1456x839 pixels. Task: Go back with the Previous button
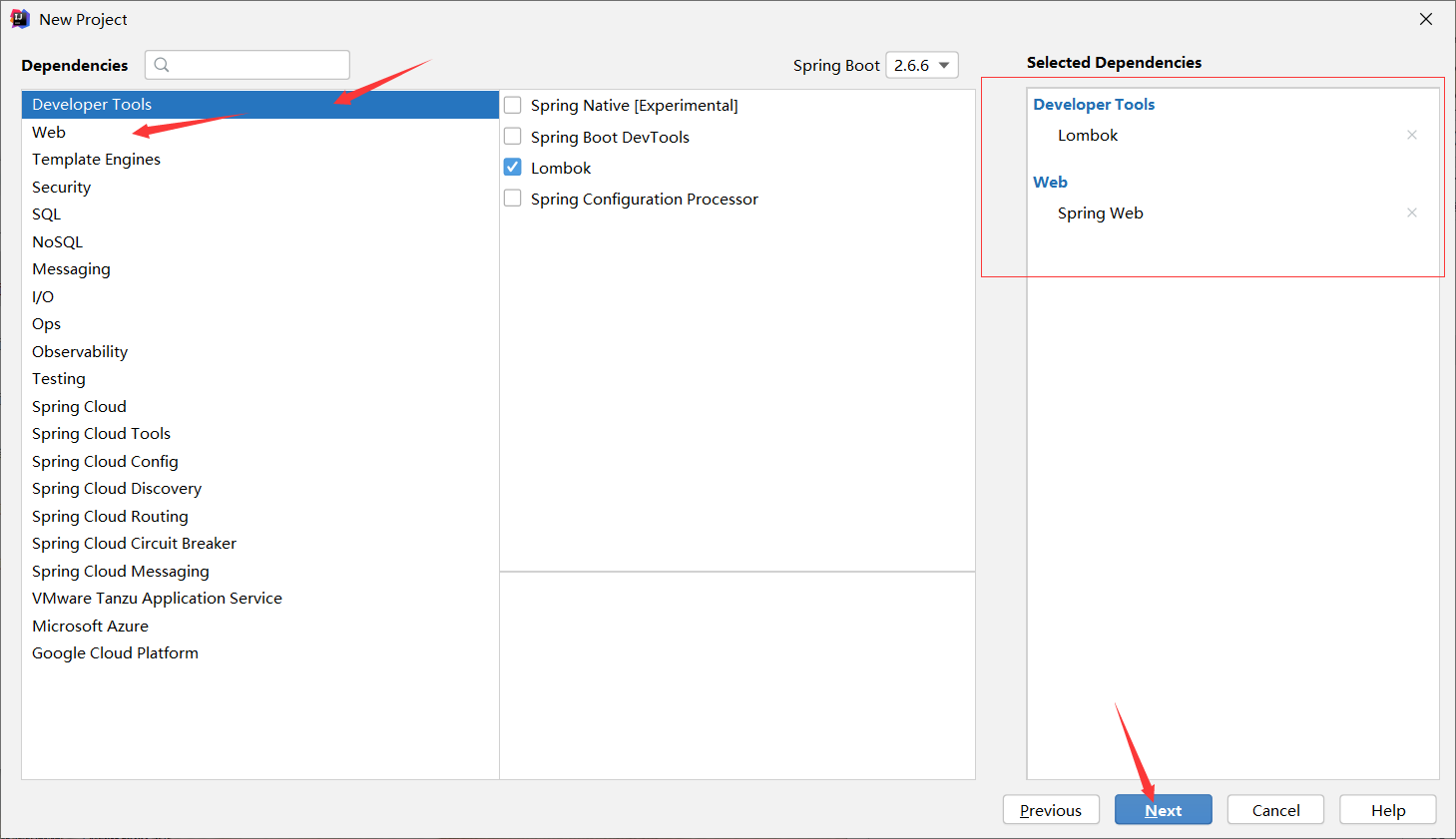(1051, 810)
